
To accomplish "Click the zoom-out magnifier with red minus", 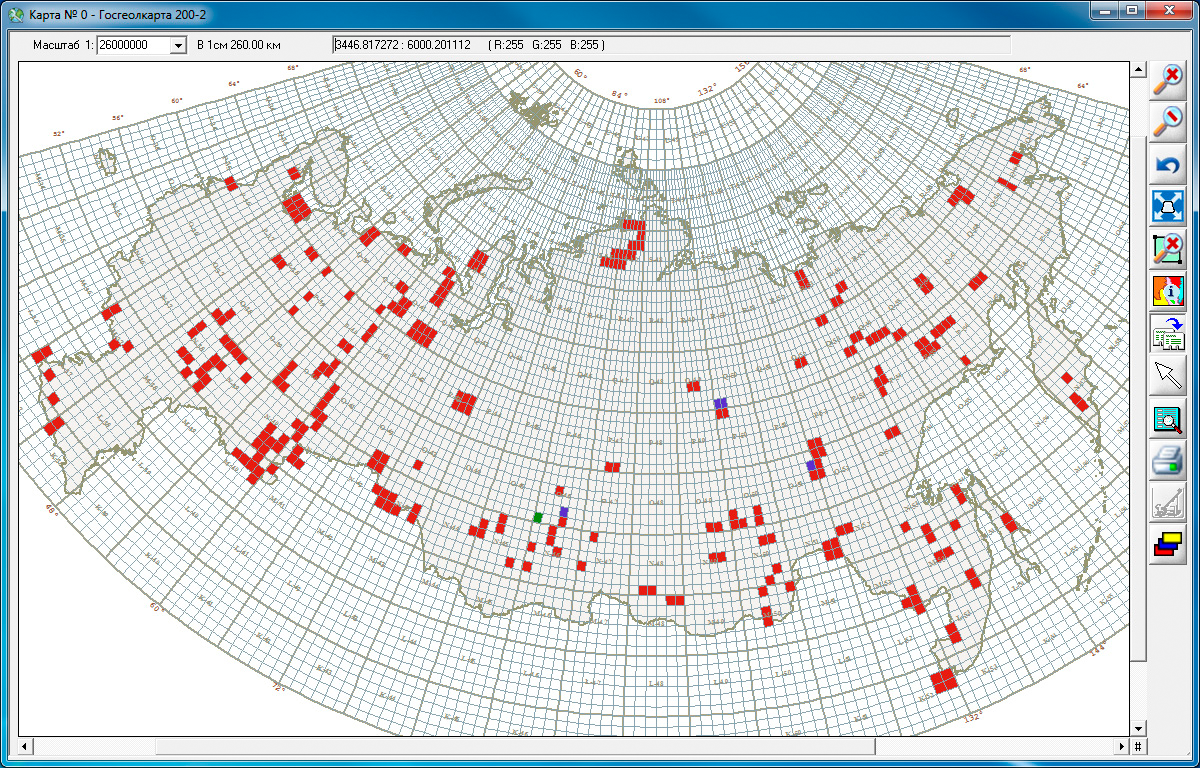I will tap(1167, 122).
